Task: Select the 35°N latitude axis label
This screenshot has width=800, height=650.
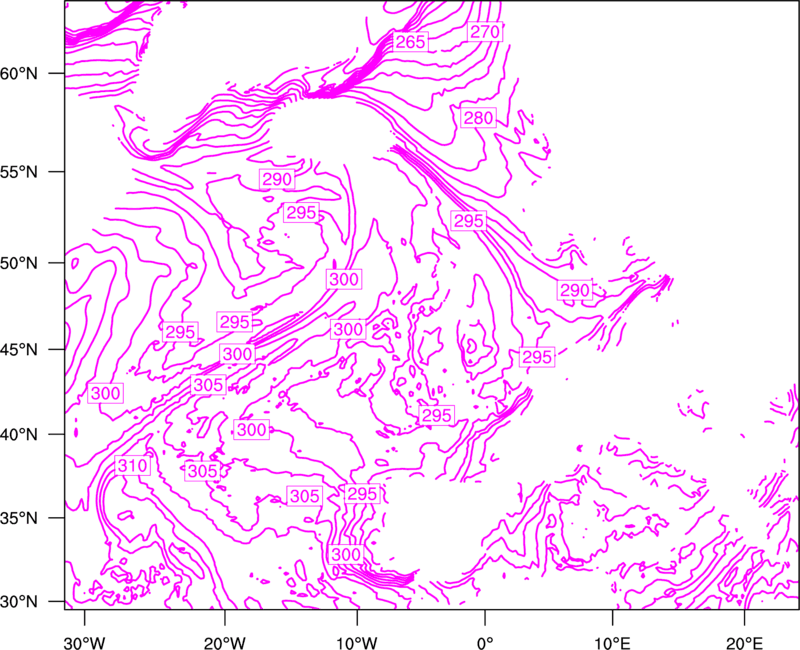Action: point(19,518)
